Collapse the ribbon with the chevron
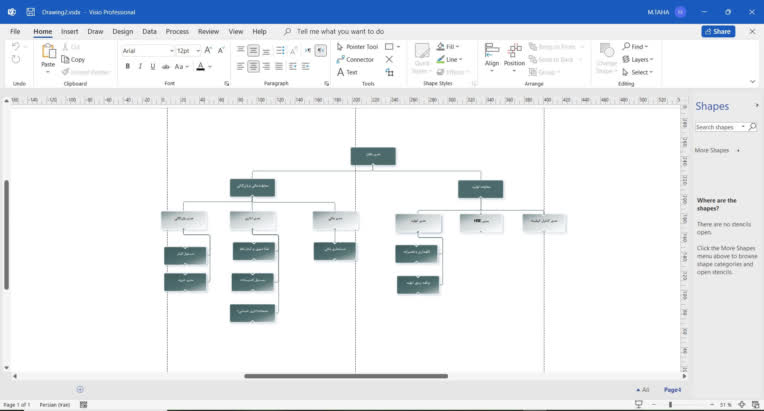The height and width of the screenshot is (411, 764). (x=753, y=82)
